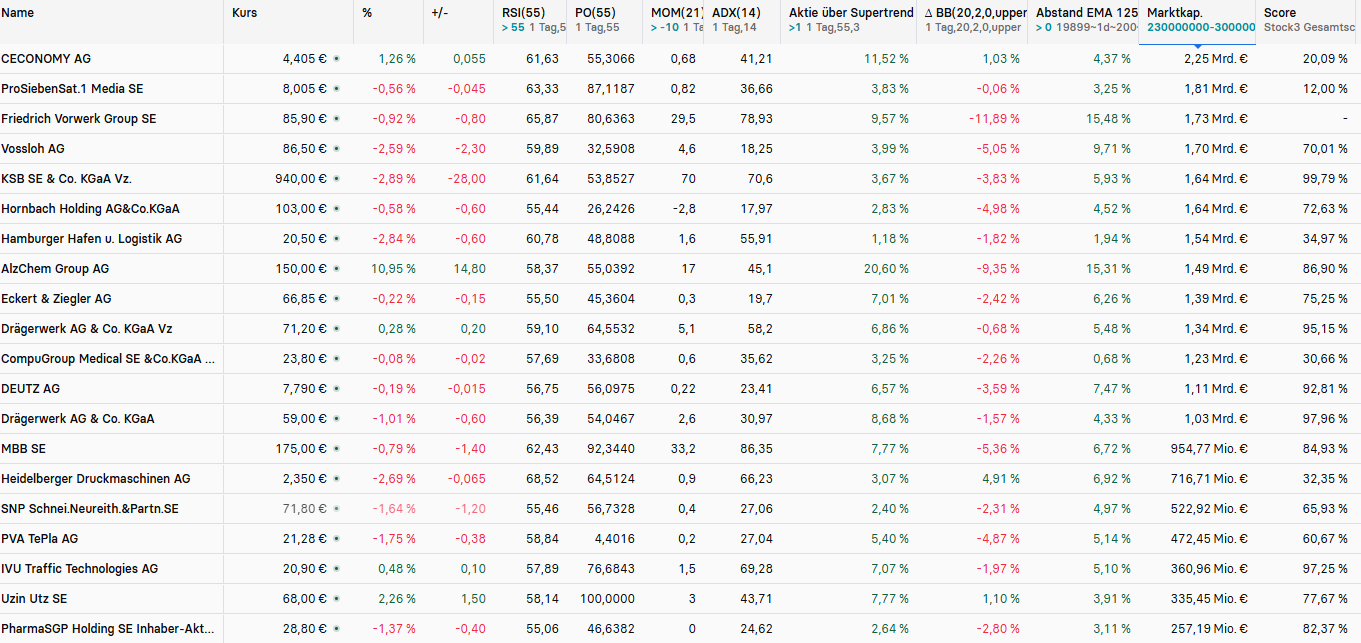Open Heidelberger Druckmaschinen AG
Image resolution: width=1361 pixels, height=643 pixels.
96,479
